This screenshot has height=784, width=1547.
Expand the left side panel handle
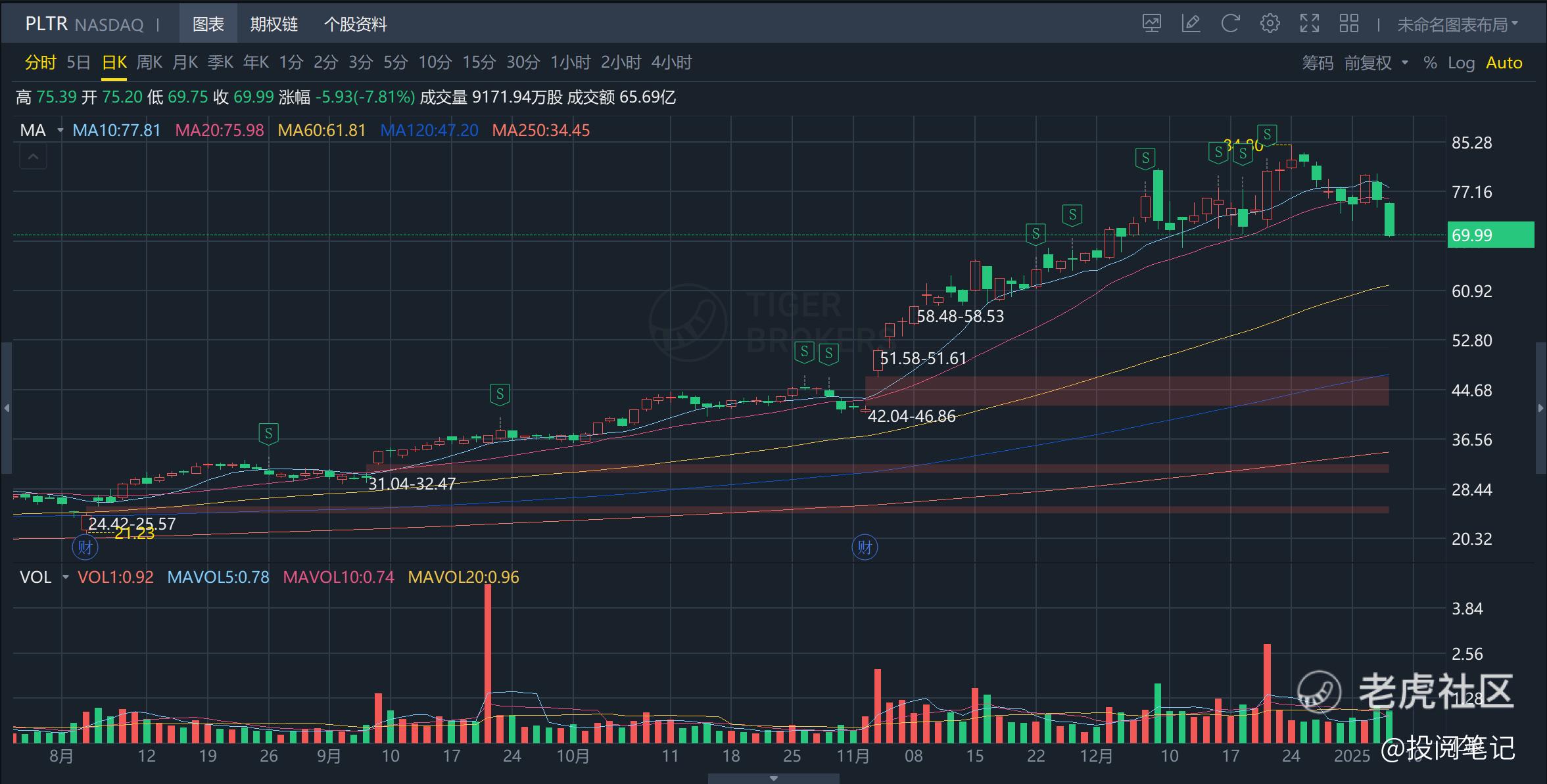tap(6, 408)
